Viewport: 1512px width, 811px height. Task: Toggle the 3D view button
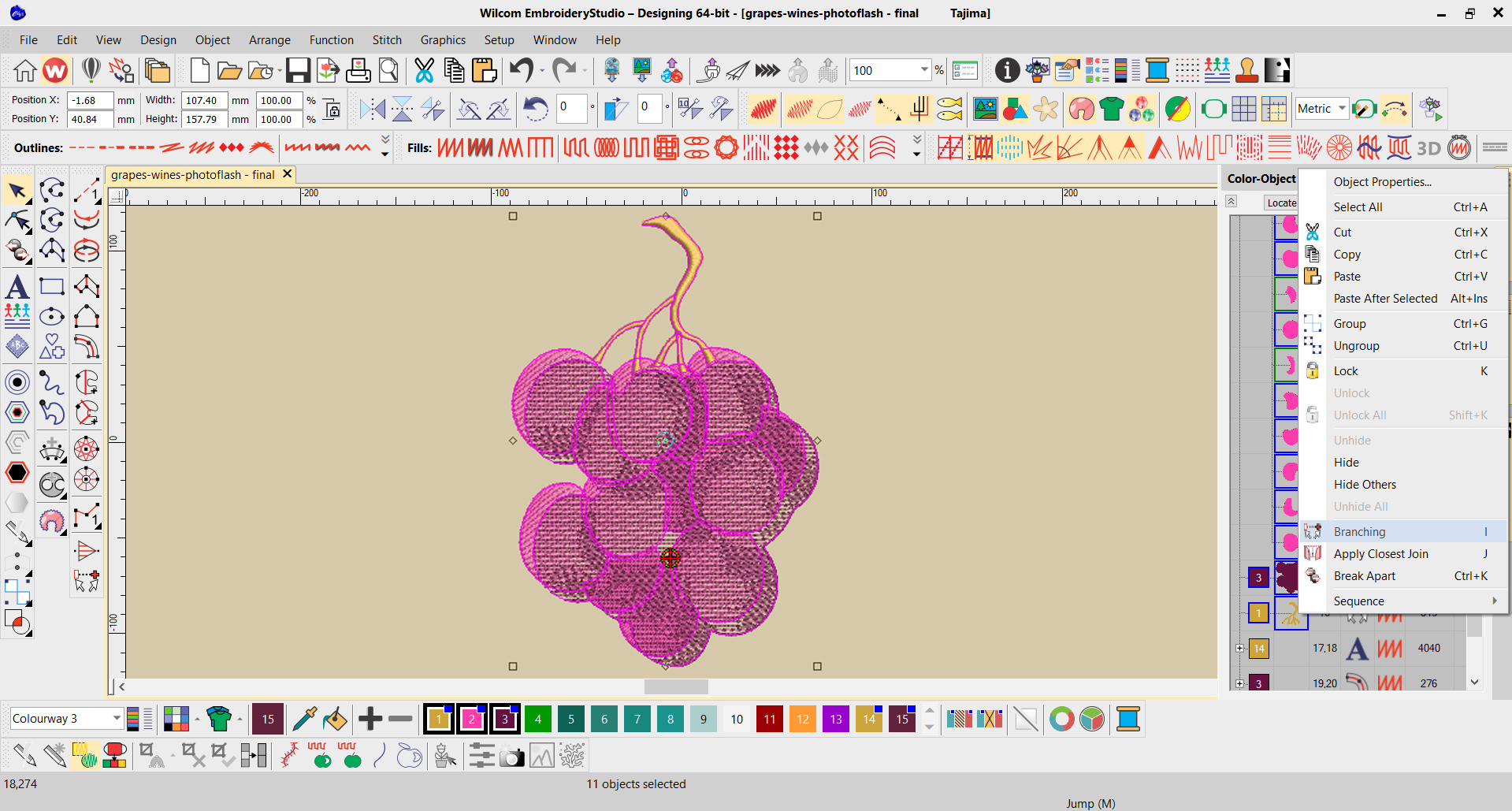[x=1428, y=148]
